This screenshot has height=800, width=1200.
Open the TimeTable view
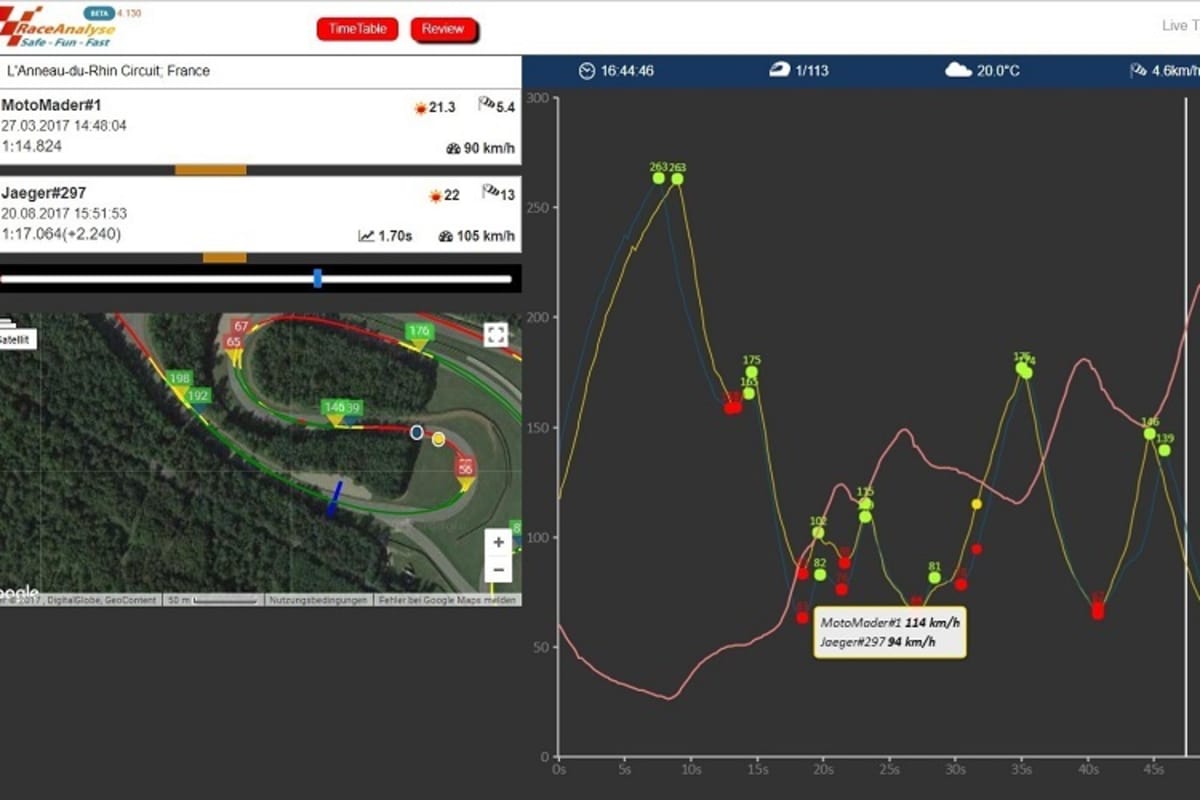click(x=357, y=29)
